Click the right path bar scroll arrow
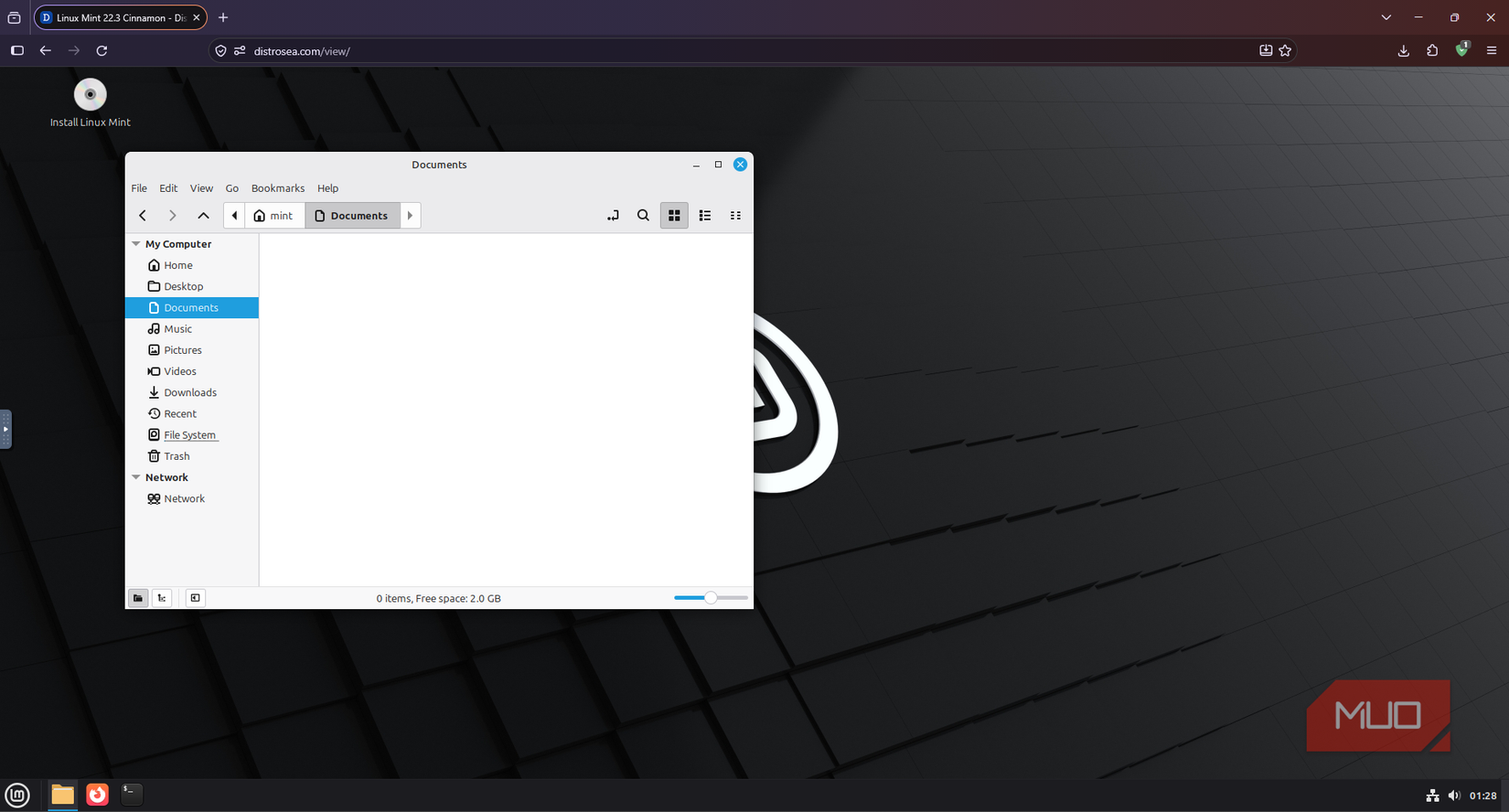The width and height of the screenshot is (1509, 812). click(410, 216)
